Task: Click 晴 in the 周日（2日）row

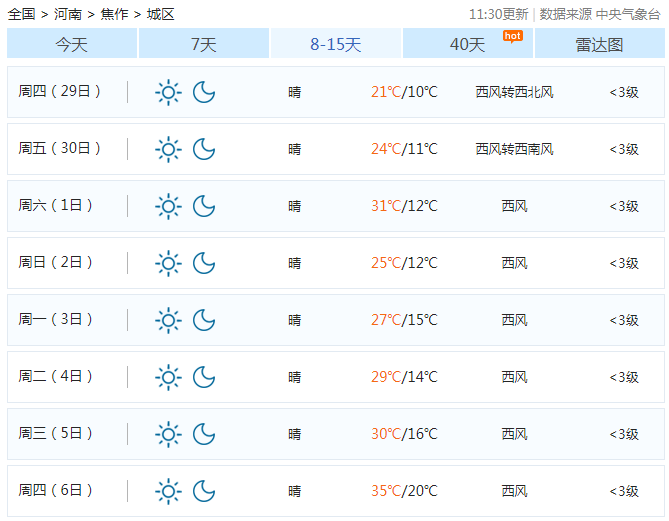Action: (x=294, y=263)
